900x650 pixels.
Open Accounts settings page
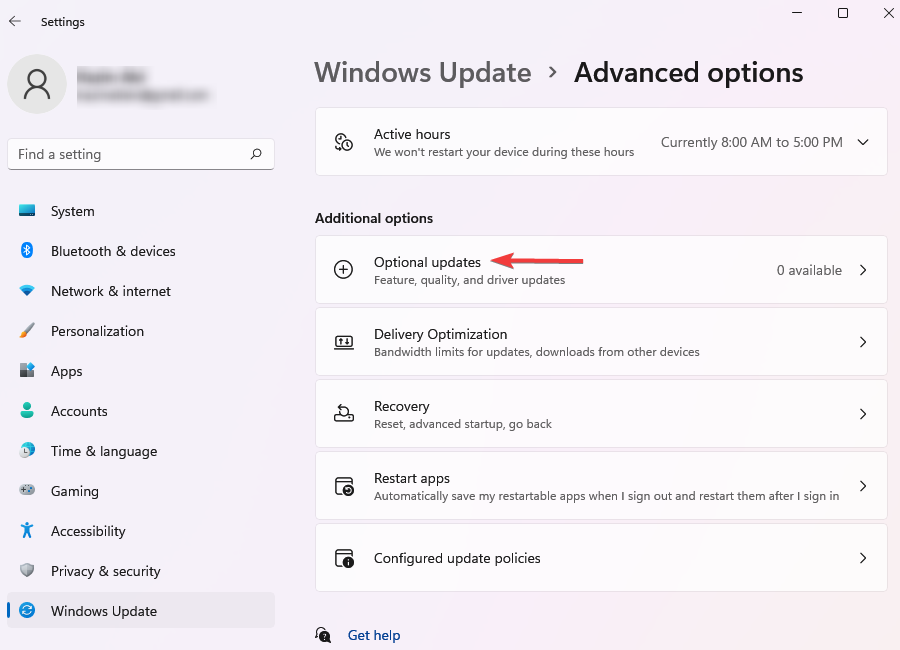[141, 411]
